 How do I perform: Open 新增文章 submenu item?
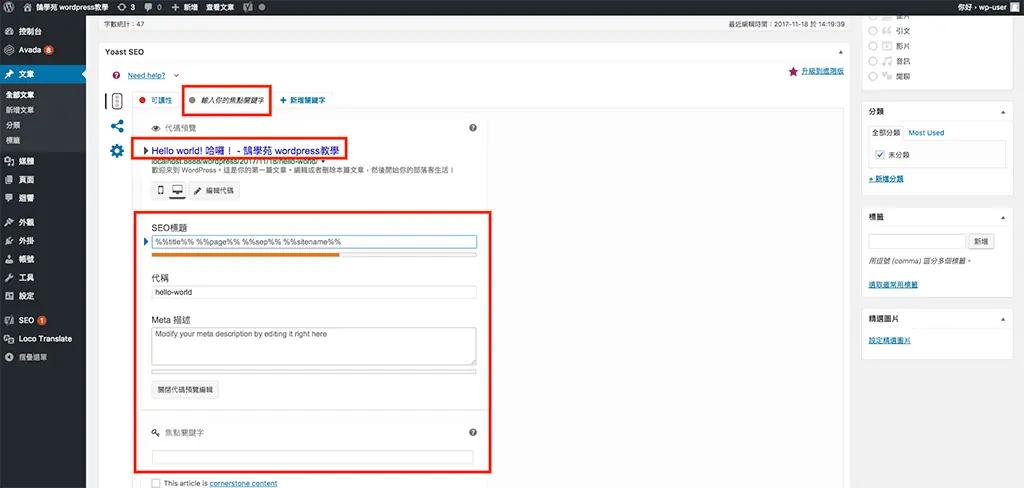tap(20, 110)
